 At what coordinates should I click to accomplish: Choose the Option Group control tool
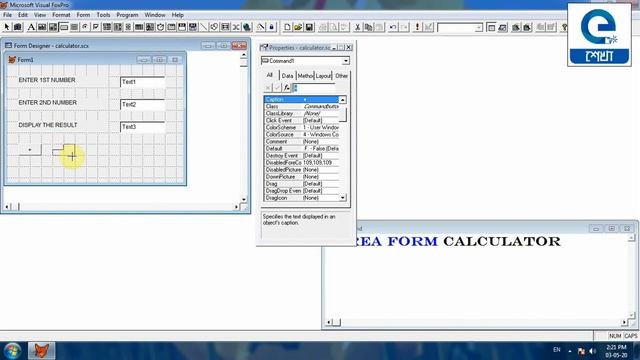point(85,27)
